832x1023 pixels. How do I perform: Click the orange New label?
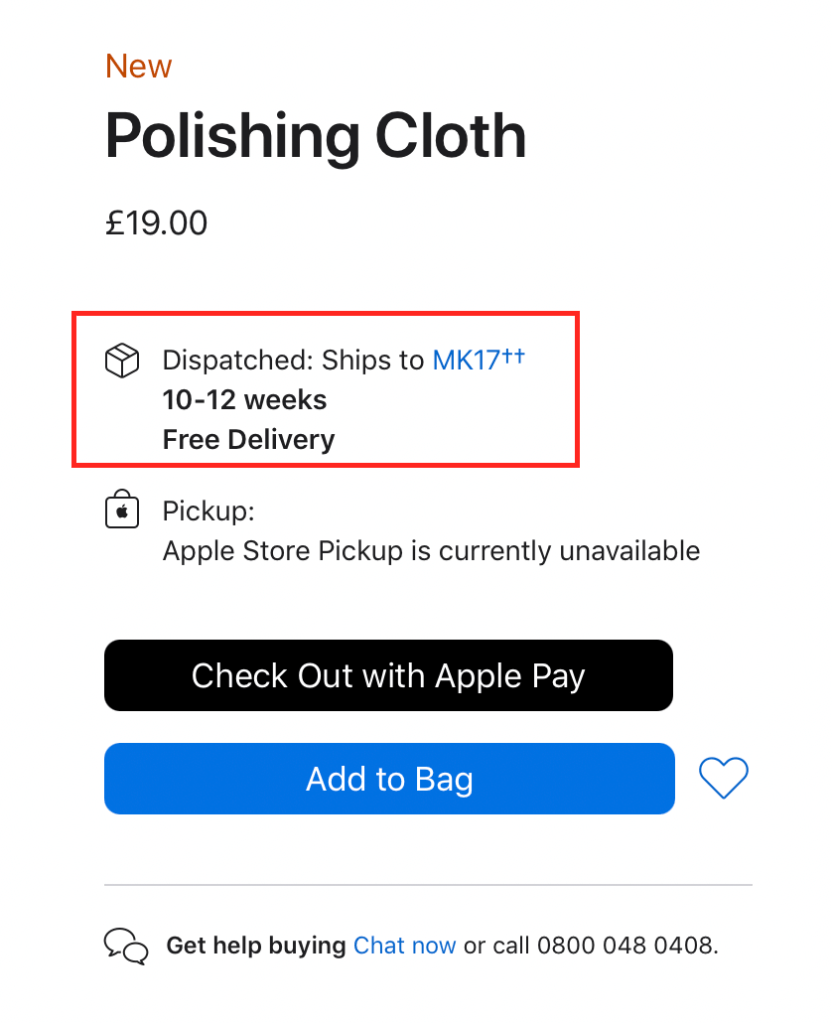(x=138, y=66)
